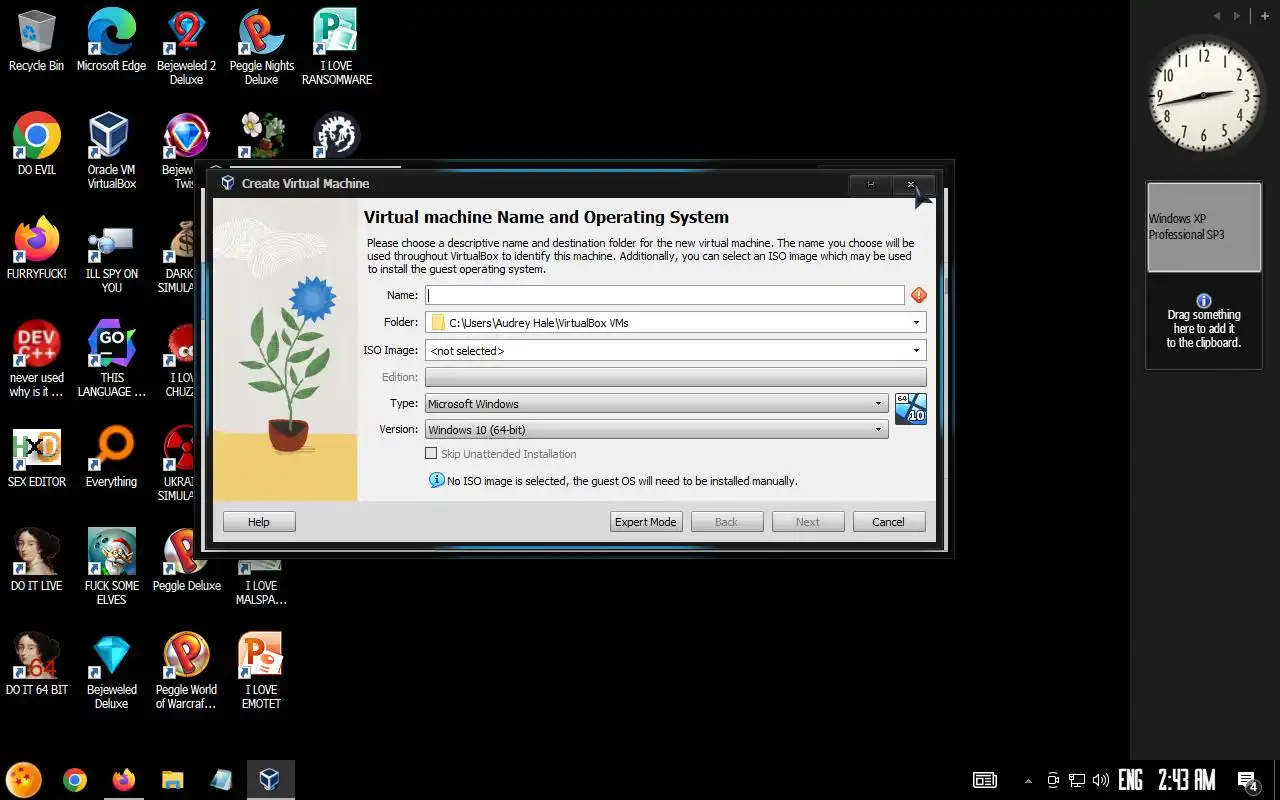Click the network tray icon
This screenshot has height=800, width=1280.
coord(1077,780)
